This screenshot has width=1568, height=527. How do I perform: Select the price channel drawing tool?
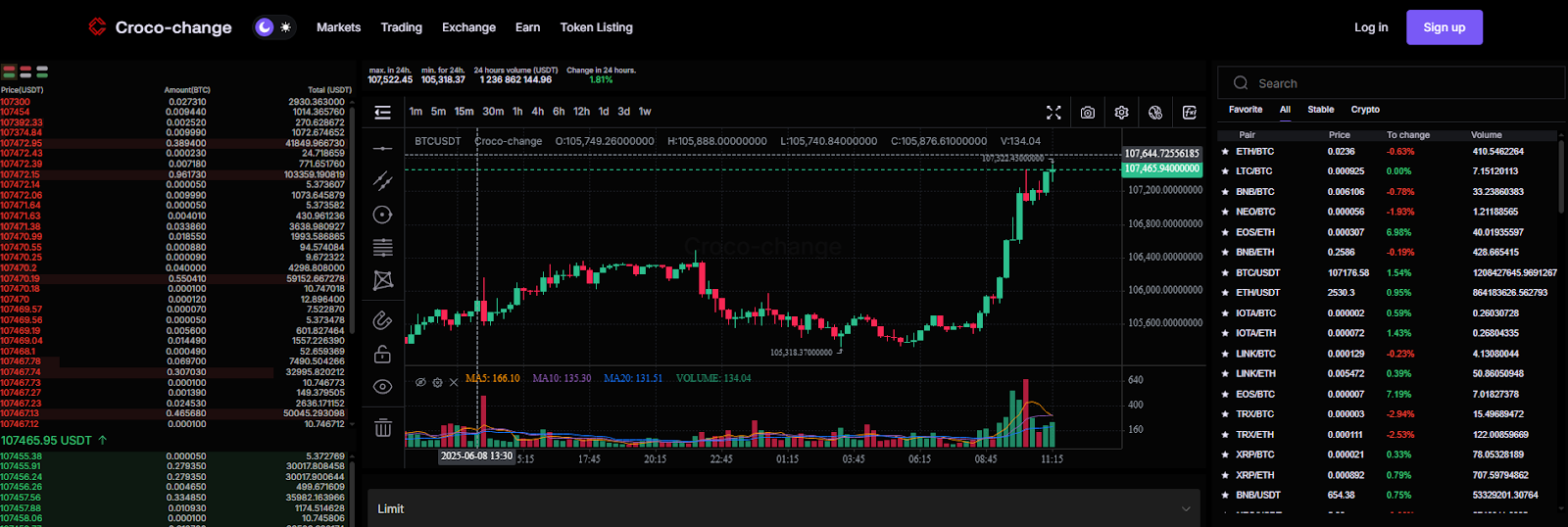click(383, 181)
